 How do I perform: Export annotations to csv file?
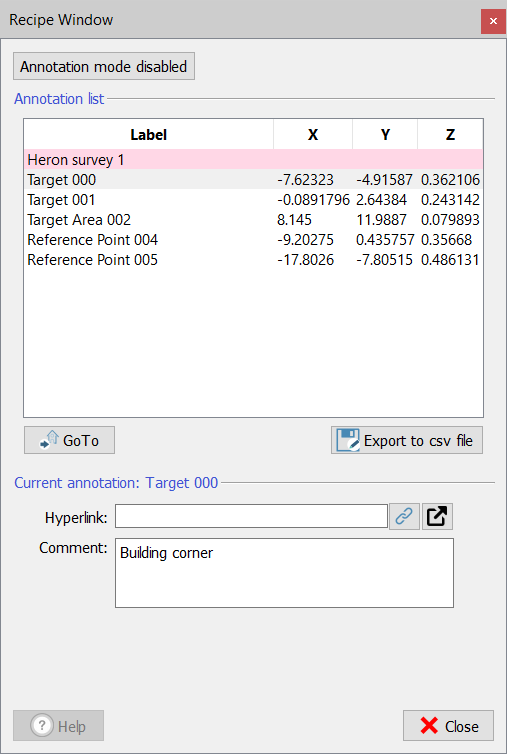click(x=406, y=440)
